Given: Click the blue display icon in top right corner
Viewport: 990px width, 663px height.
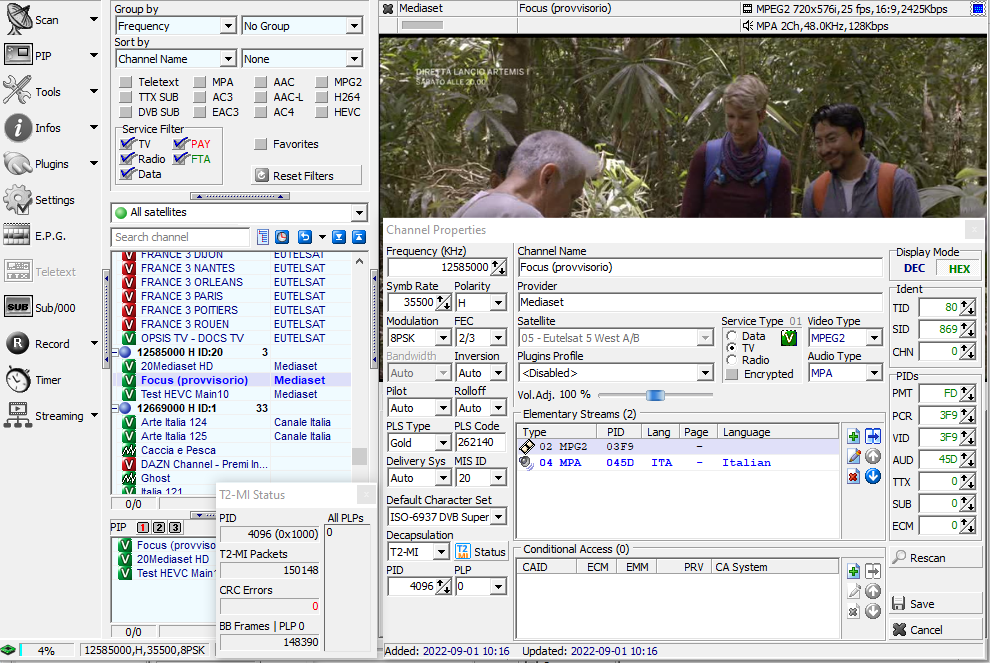Looking at the screenshot, I should 979,8.
